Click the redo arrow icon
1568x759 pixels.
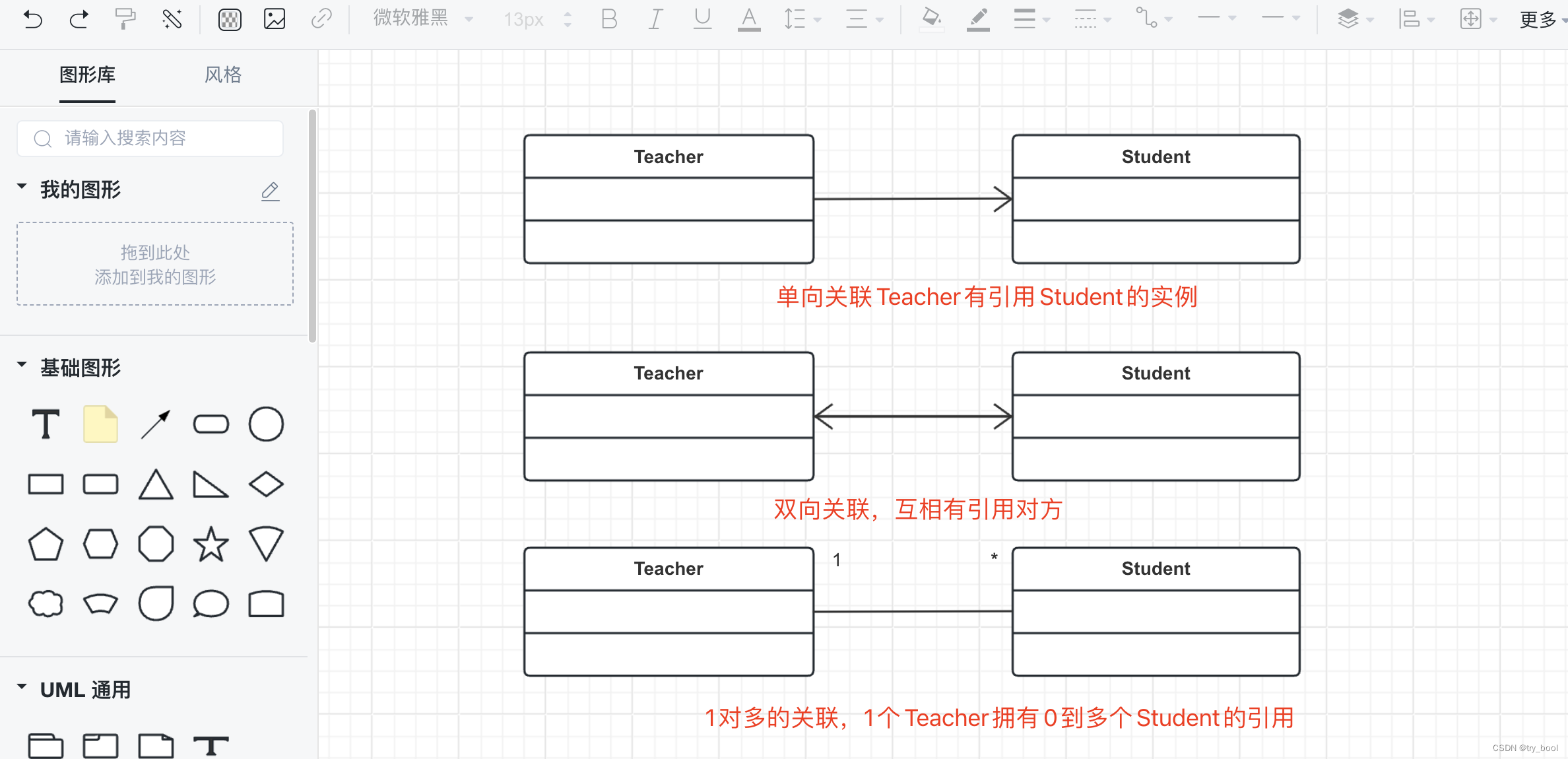(x=79, y=19)
